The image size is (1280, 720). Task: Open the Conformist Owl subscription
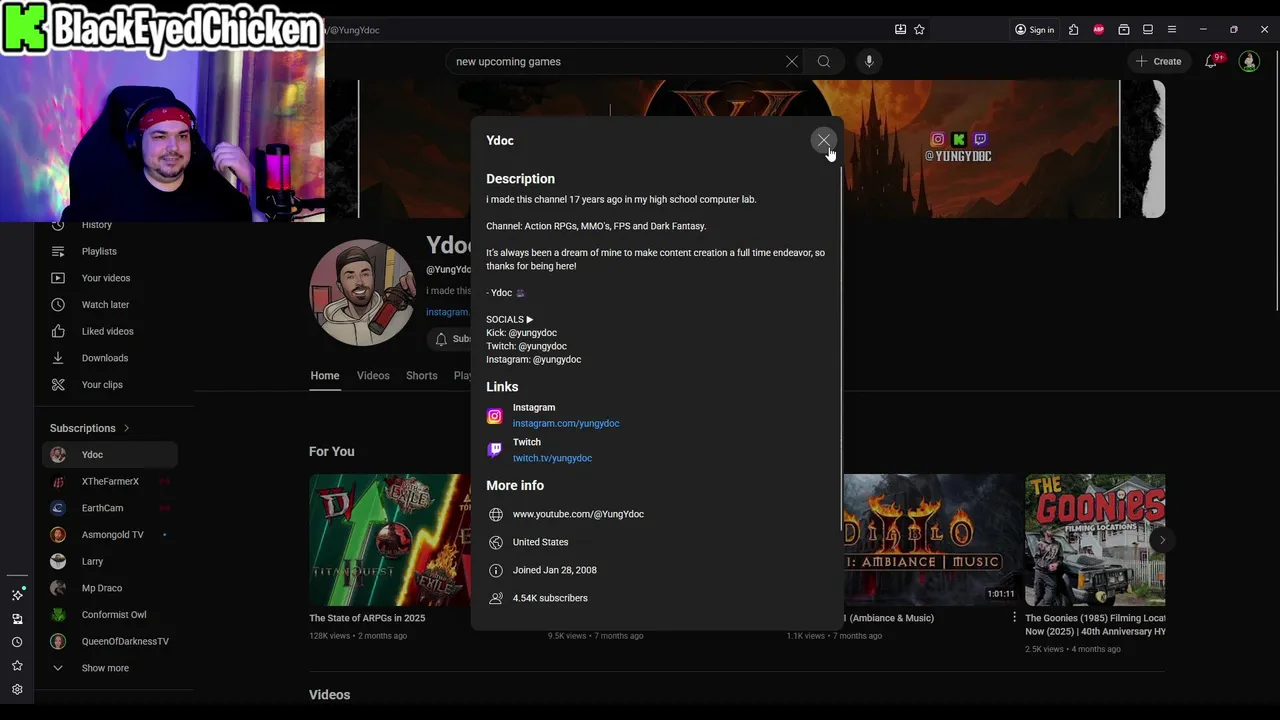110,615
